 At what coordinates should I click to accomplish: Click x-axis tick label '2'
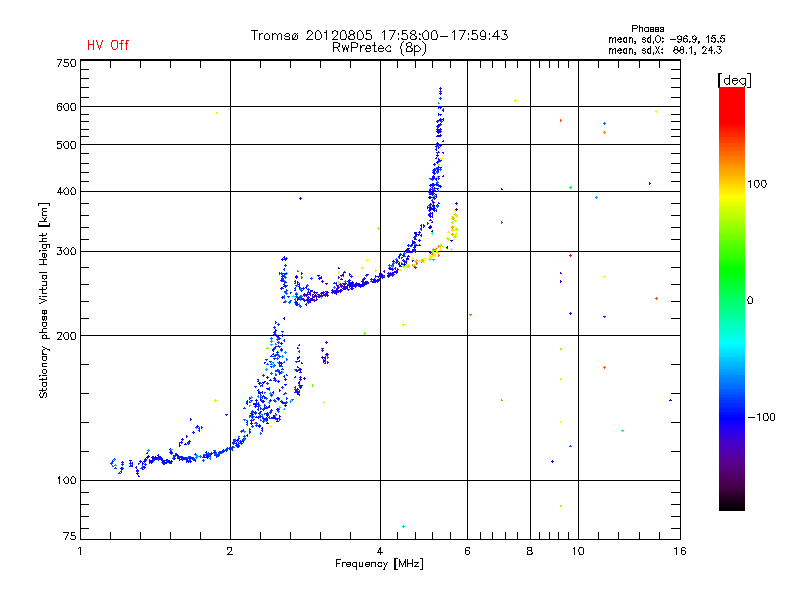(230, 551)
